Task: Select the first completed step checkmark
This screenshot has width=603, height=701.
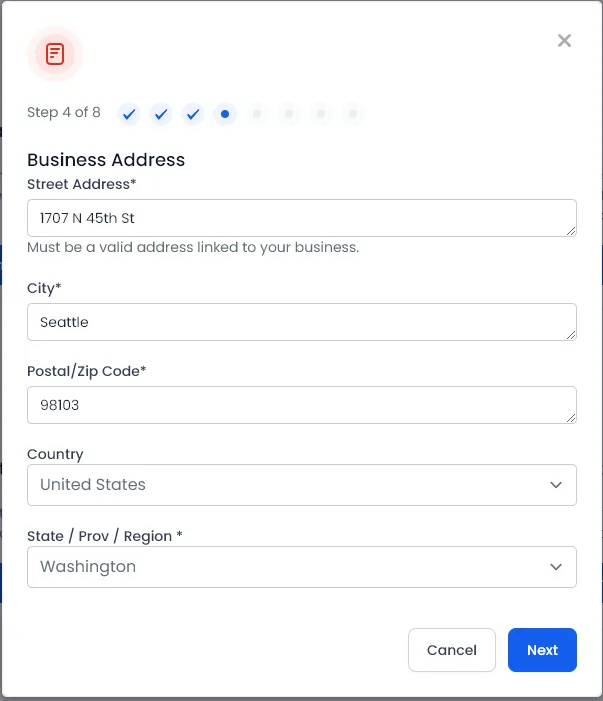Action: tap(129, 114)
